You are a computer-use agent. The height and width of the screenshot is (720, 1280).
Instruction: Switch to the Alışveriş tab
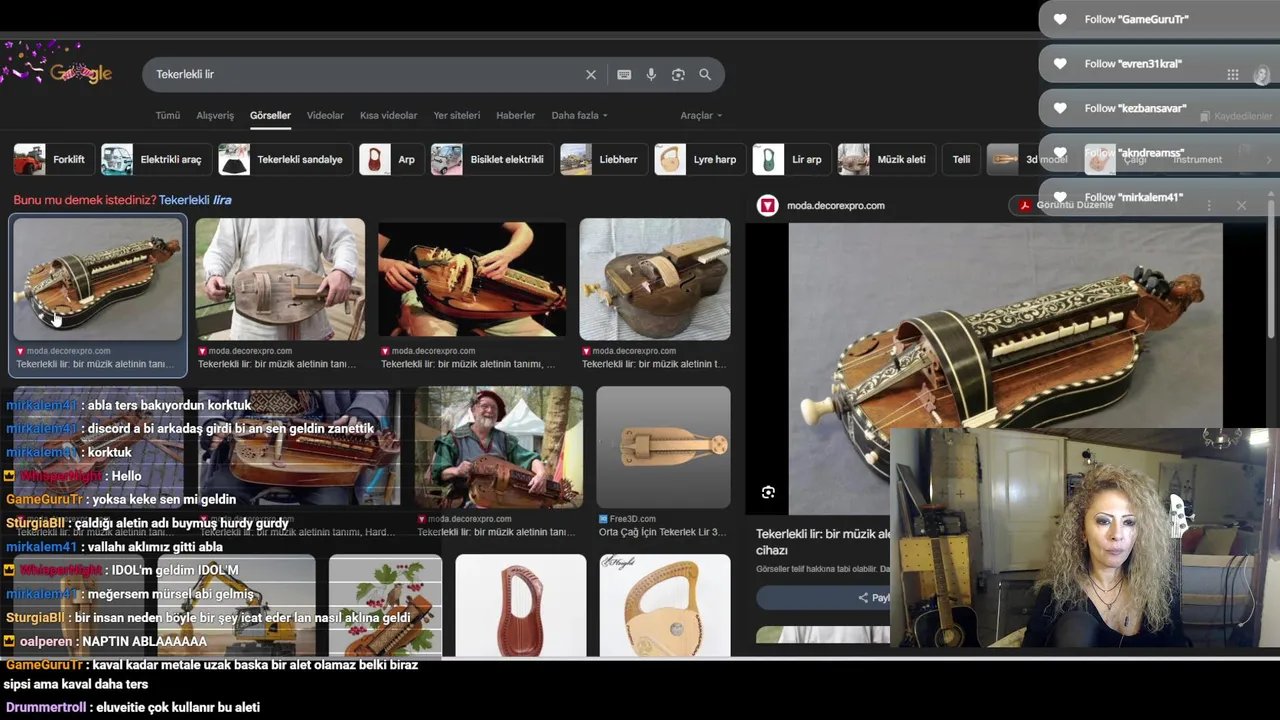point(215,115)
